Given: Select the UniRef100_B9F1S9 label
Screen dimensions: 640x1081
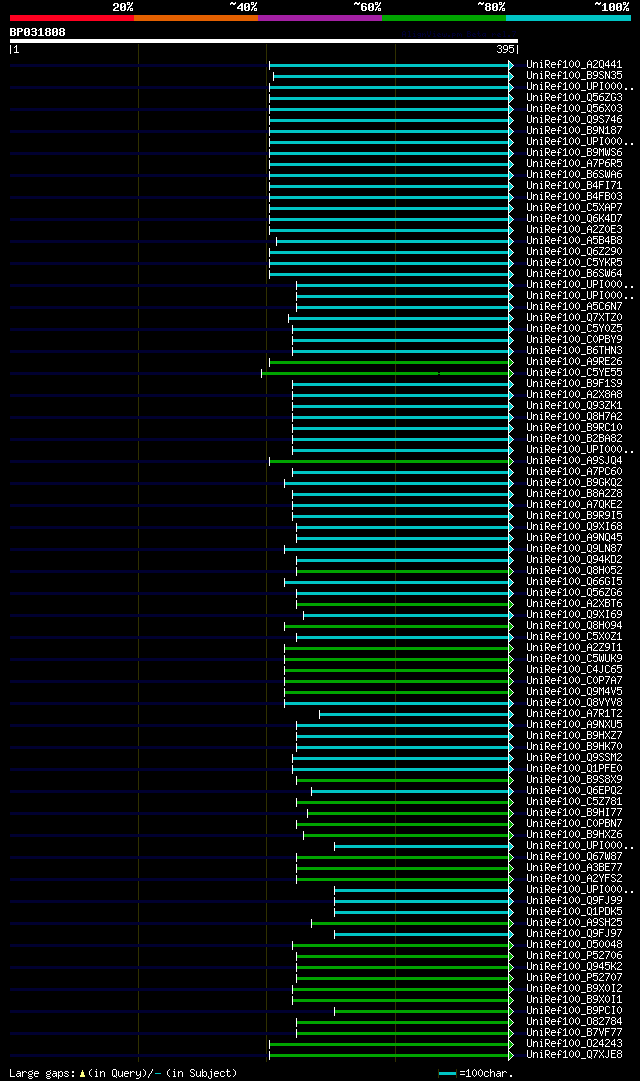Looking at the screenshot, I should pyautogui.click(x=574, y=383).
